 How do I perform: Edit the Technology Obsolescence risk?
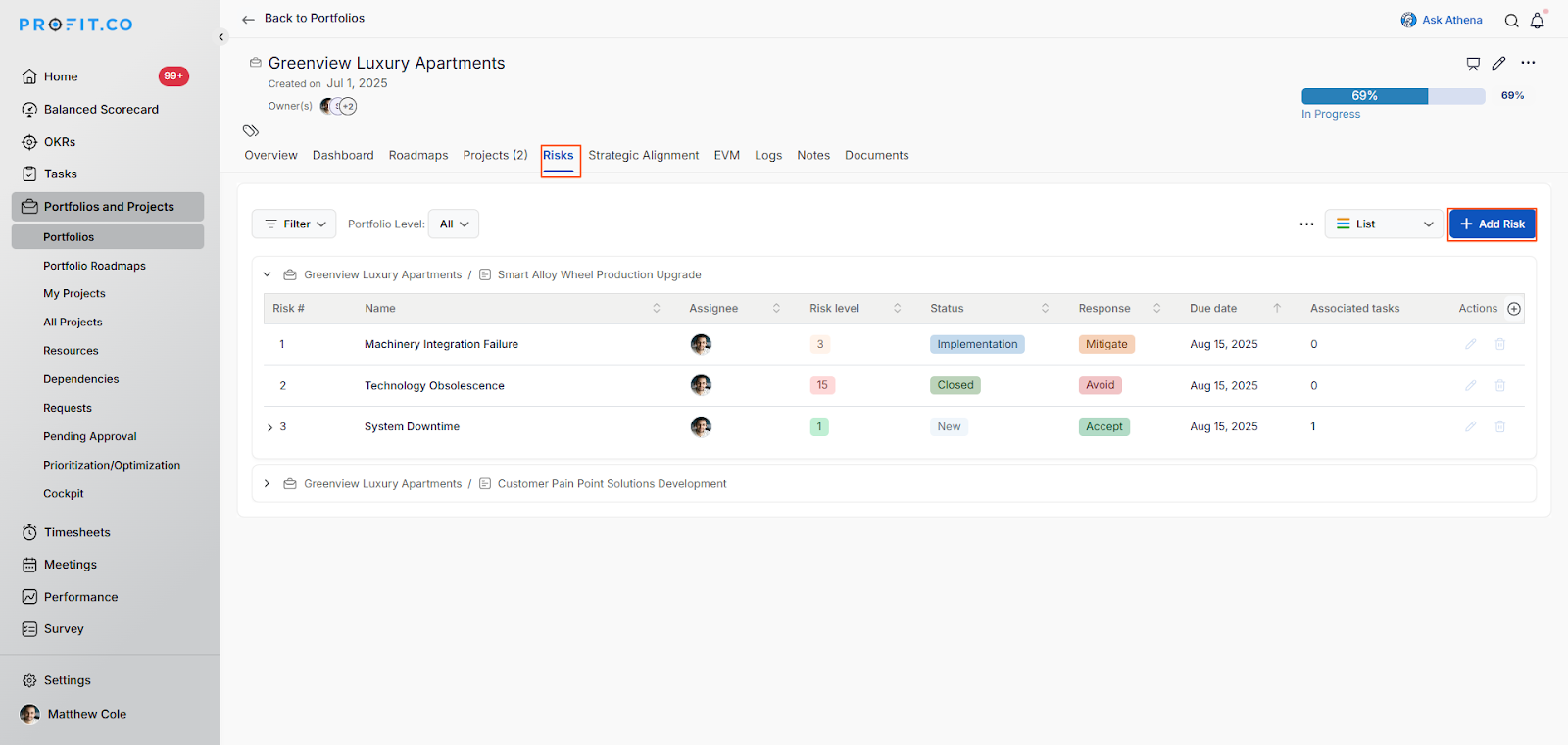coord(1470,385)
